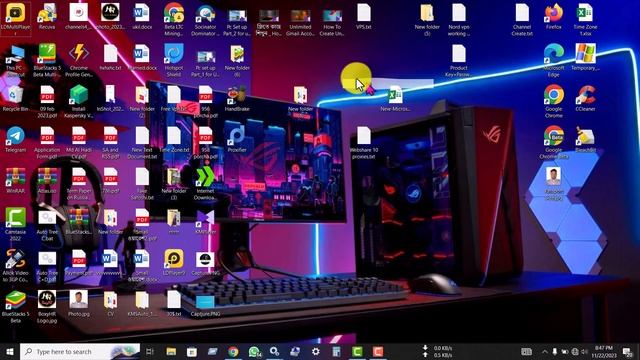This screenshot has width=640, height=360.
Task: Select the Photo.jpg thumbnail
Action: (x=79, y=303)
